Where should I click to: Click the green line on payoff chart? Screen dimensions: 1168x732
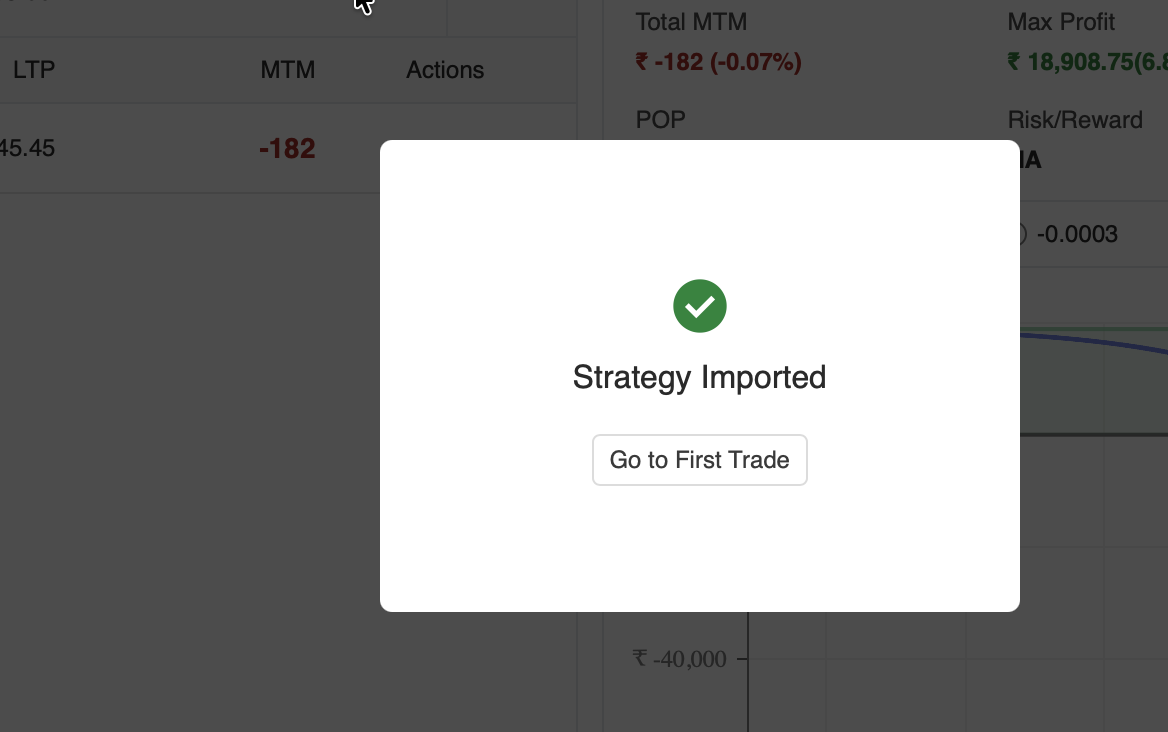point(1100,328)
